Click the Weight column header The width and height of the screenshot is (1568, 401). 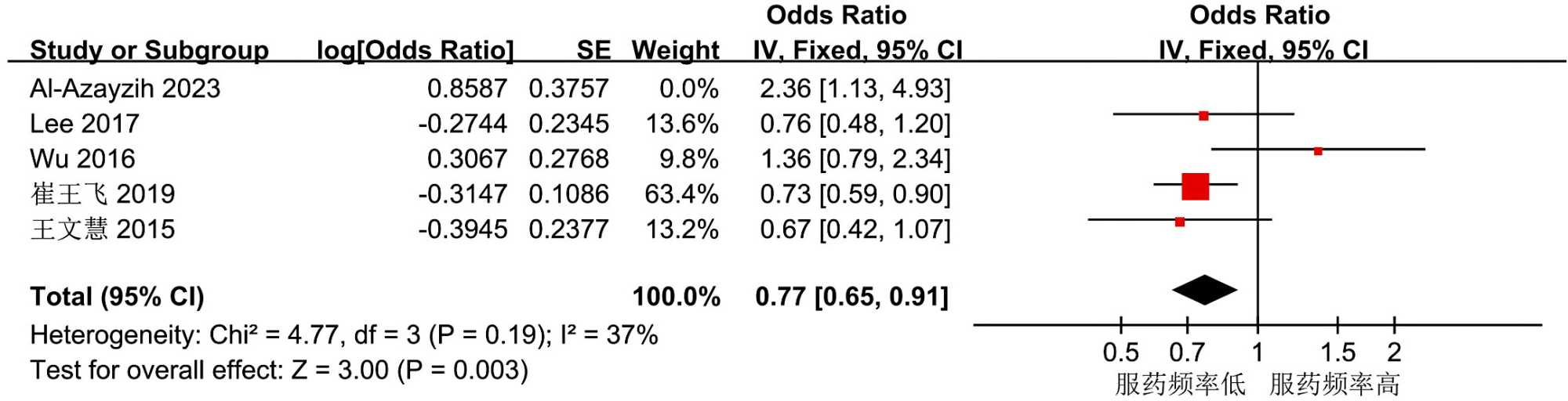click(675, 50)
